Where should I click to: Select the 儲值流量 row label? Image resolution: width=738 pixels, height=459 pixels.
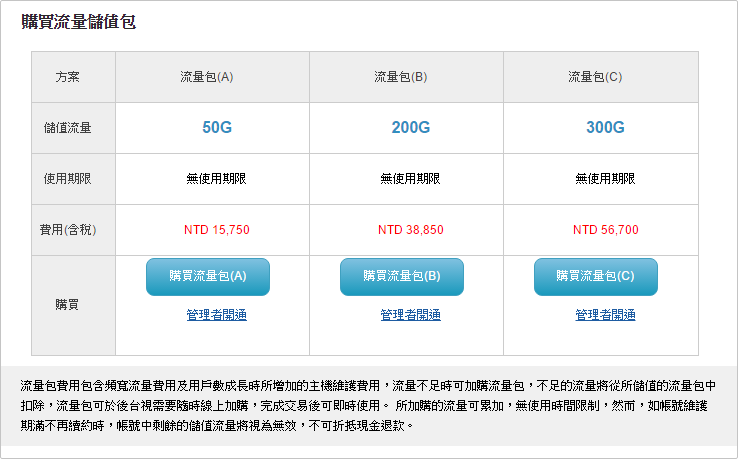(x=68, y=128)
